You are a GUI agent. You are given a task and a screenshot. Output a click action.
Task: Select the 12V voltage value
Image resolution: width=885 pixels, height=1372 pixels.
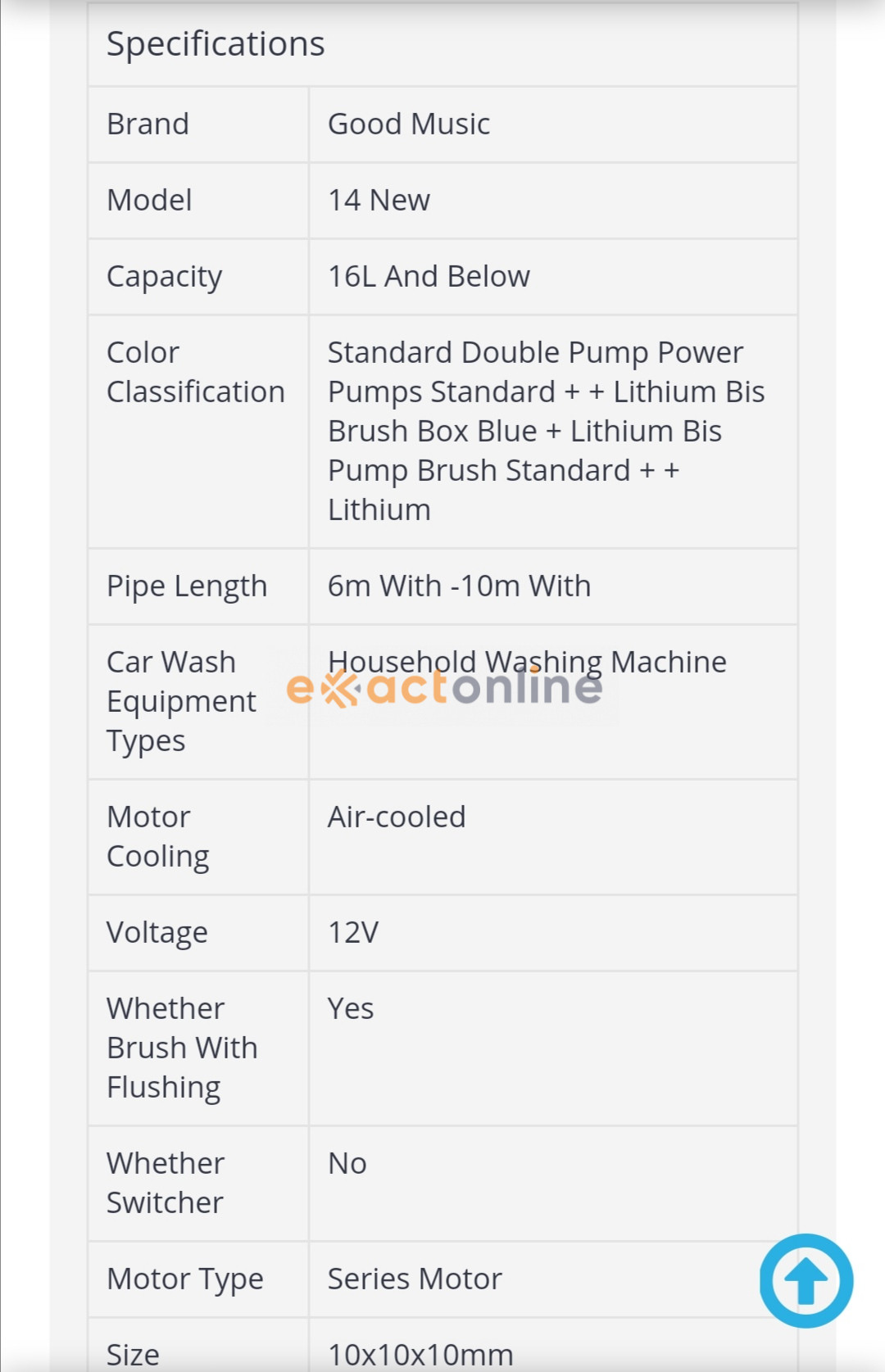point(353,932)
